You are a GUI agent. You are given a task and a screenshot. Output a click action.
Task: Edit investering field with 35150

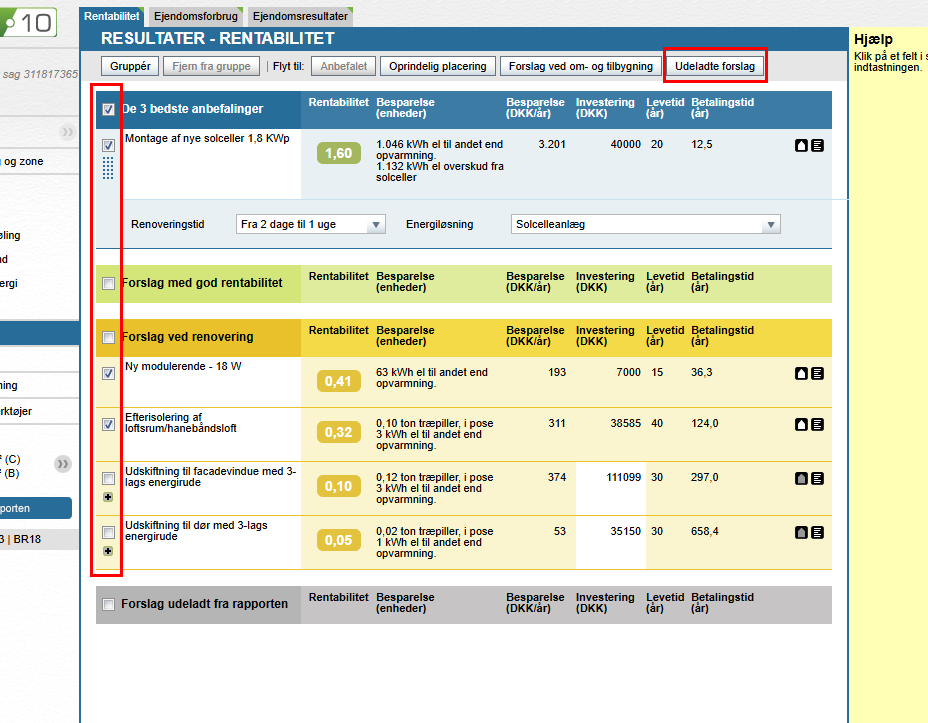point(610,543)
